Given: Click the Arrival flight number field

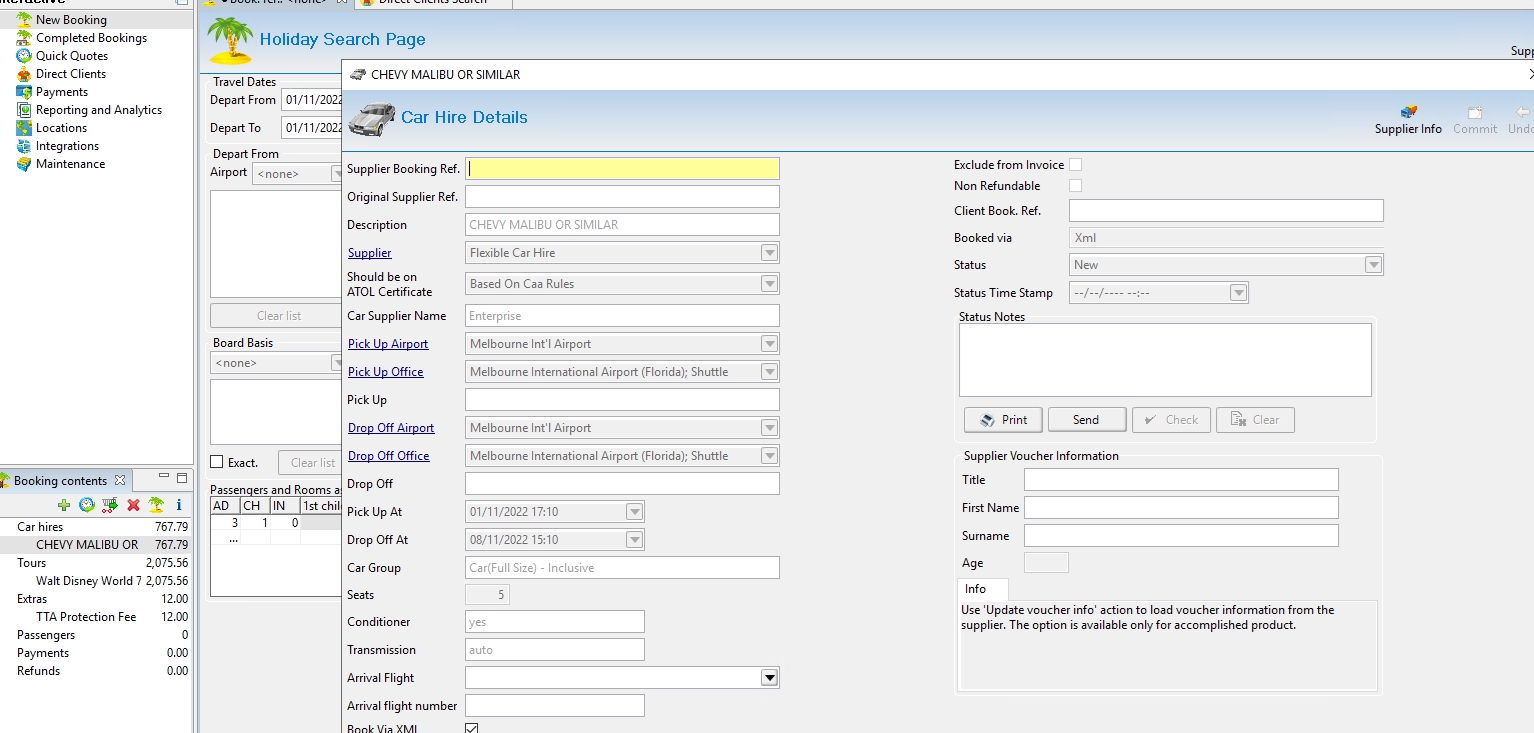Looking at the screenshot, I should (x=555, y=706).
